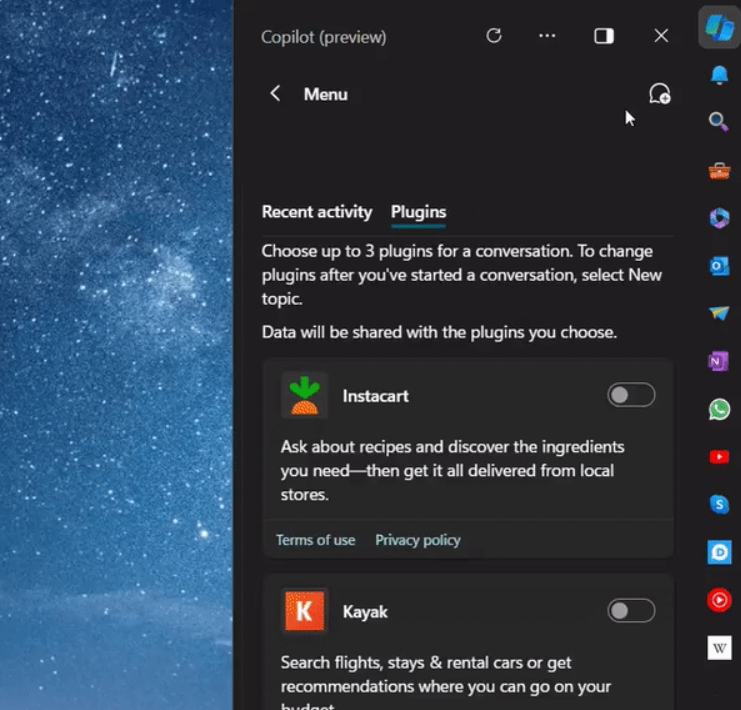The height and width of the screenshot is (710, 741).
Task: Switch to the Recent activity tab
Action: click(x=316, y=212)
